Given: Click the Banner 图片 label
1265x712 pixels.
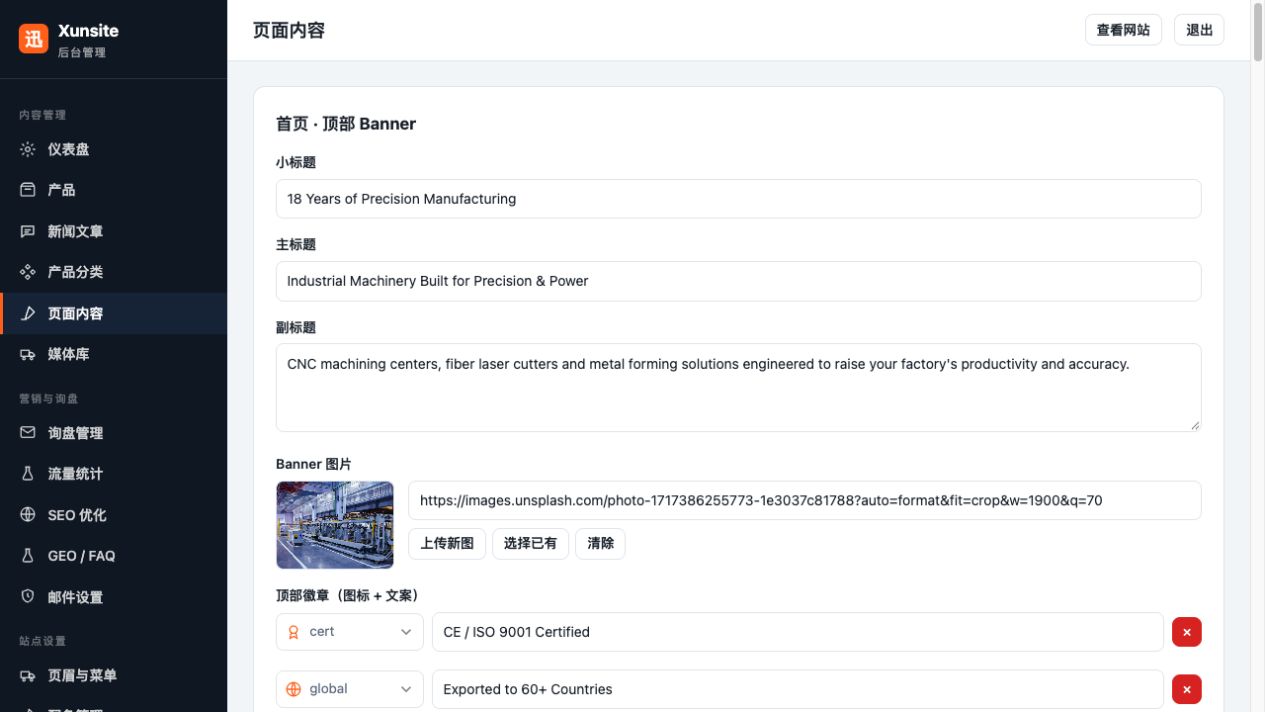Looking at the screenshot, I should click(314, 464).
